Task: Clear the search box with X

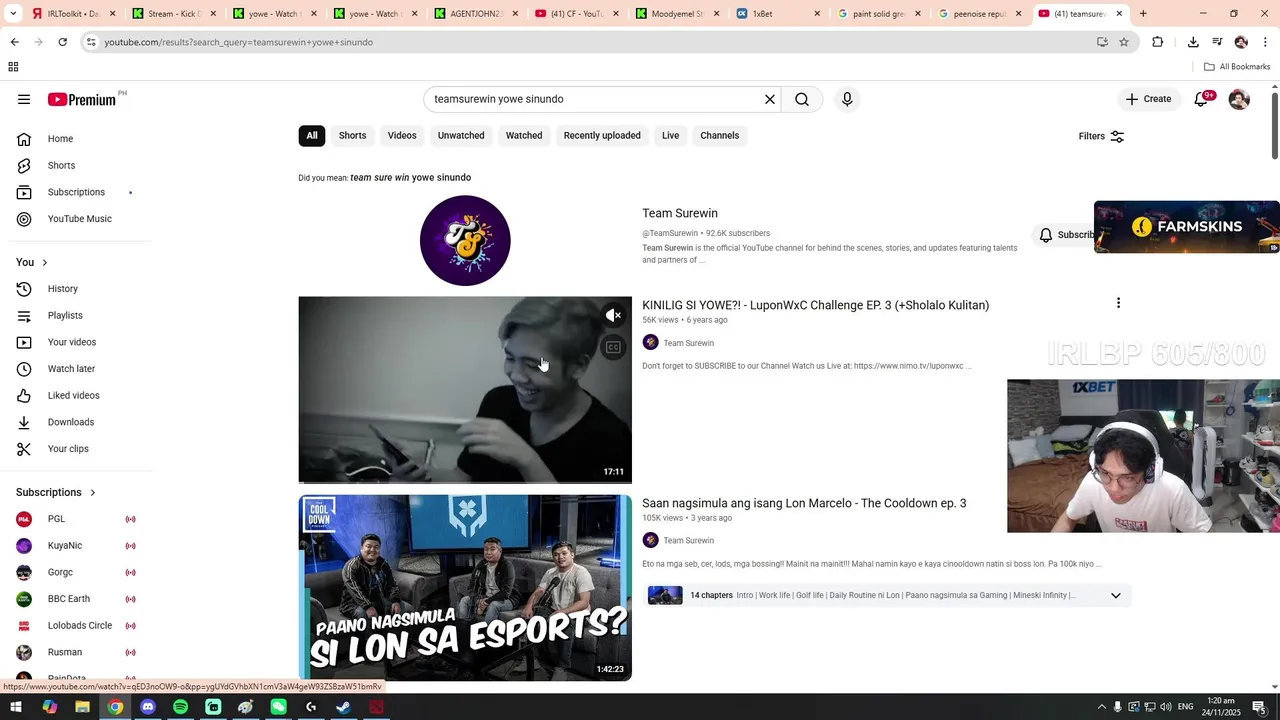Action: click(770, 99)
